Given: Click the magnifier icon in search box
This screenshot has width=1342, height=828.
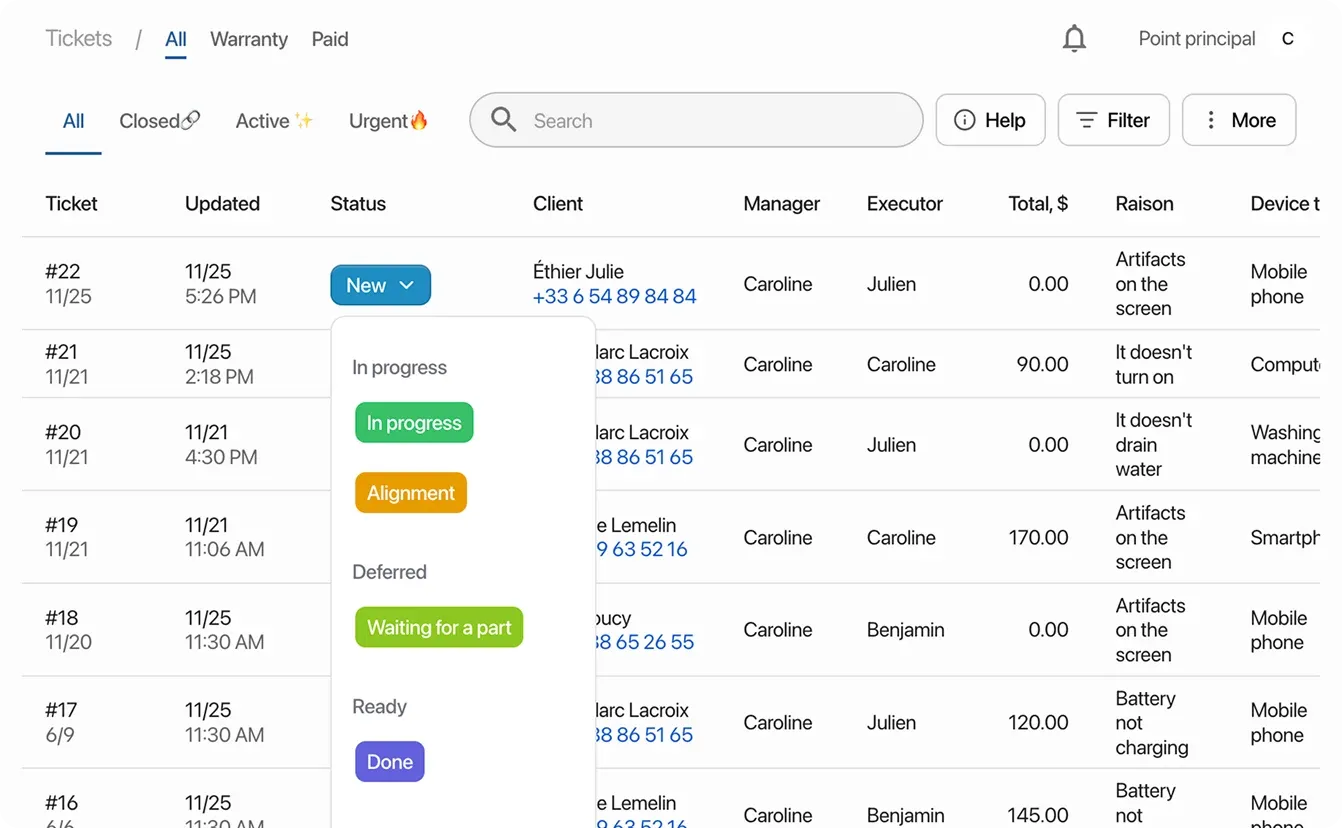Looking at the screenshot, I should [504, 120].
